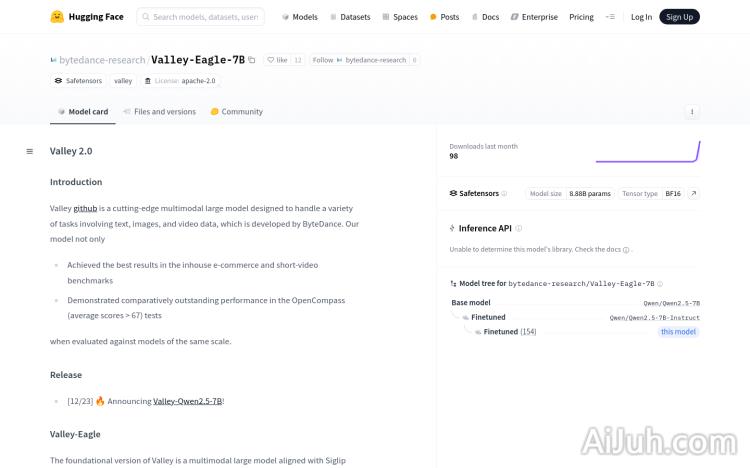Expand the additional navigation menu icon
This screenshot has width=750, height=468.
tap(610, 17)
